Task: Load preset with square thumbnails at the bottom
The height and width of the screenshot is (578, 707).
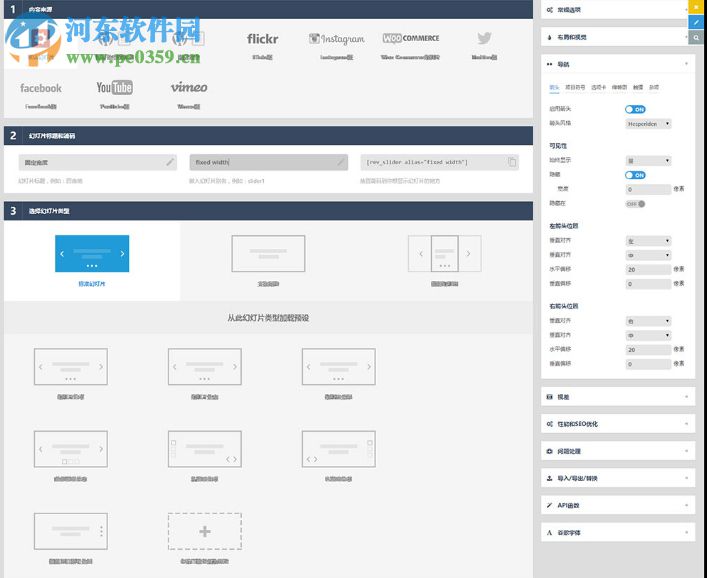Action: coord(71,449)
